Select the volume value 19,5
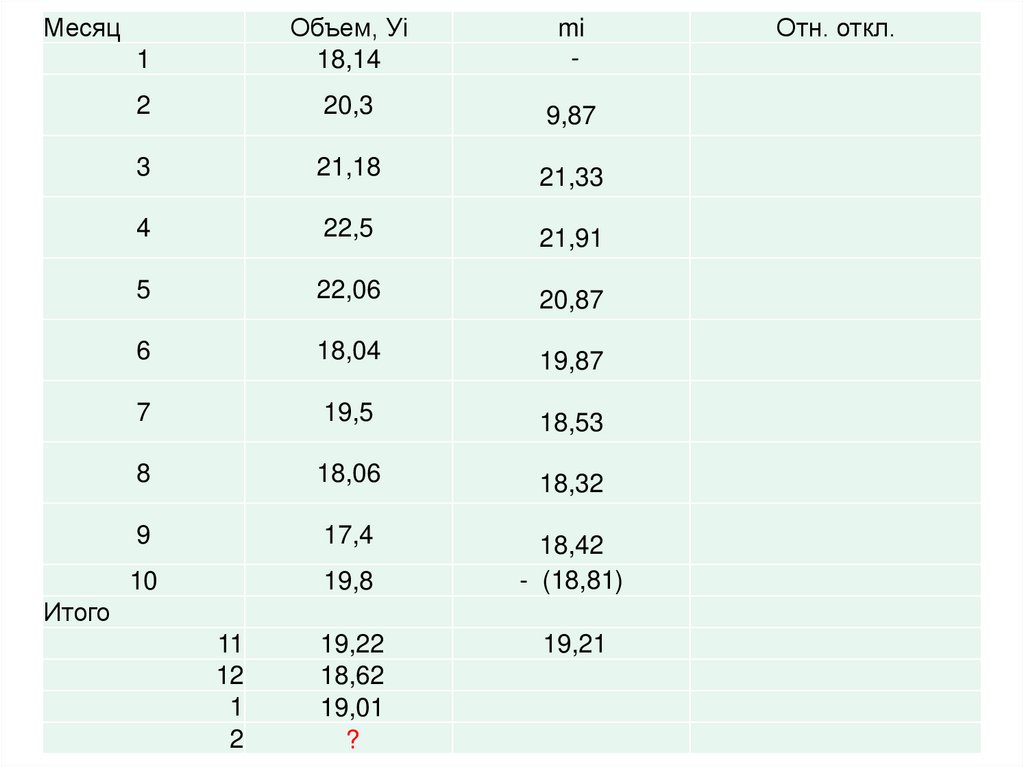This screenshot has width=1024, height=767. pos(348,412)
